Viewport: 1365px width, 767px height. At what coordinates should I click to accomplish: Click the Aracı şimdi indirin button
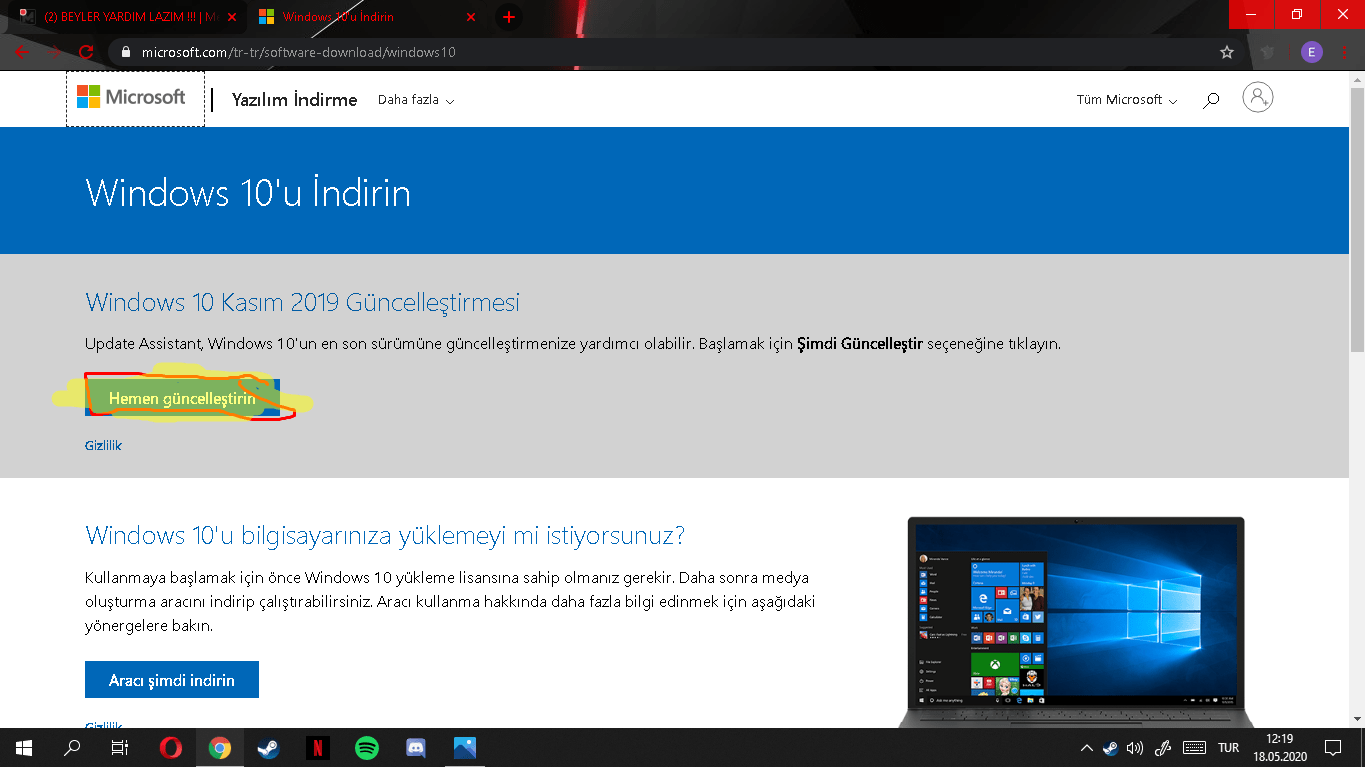click(172, 680)
